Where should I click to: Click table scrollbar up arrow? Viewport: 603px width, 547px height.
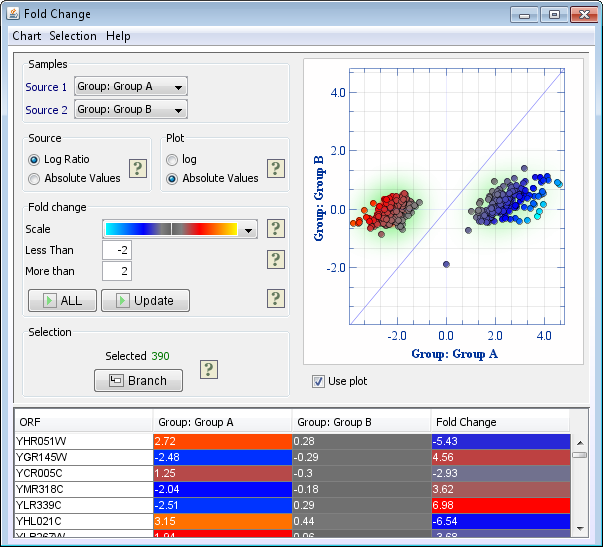[580, 443]
